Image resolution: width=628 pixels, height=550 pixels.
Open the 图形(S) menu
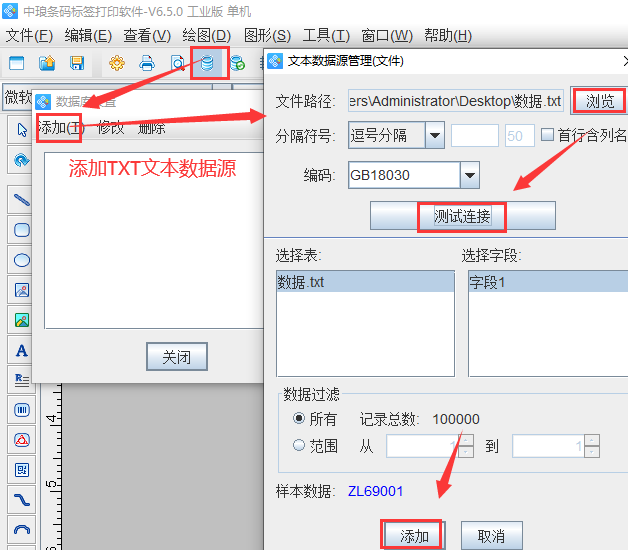pyautogui.click(x=267, y=36)
